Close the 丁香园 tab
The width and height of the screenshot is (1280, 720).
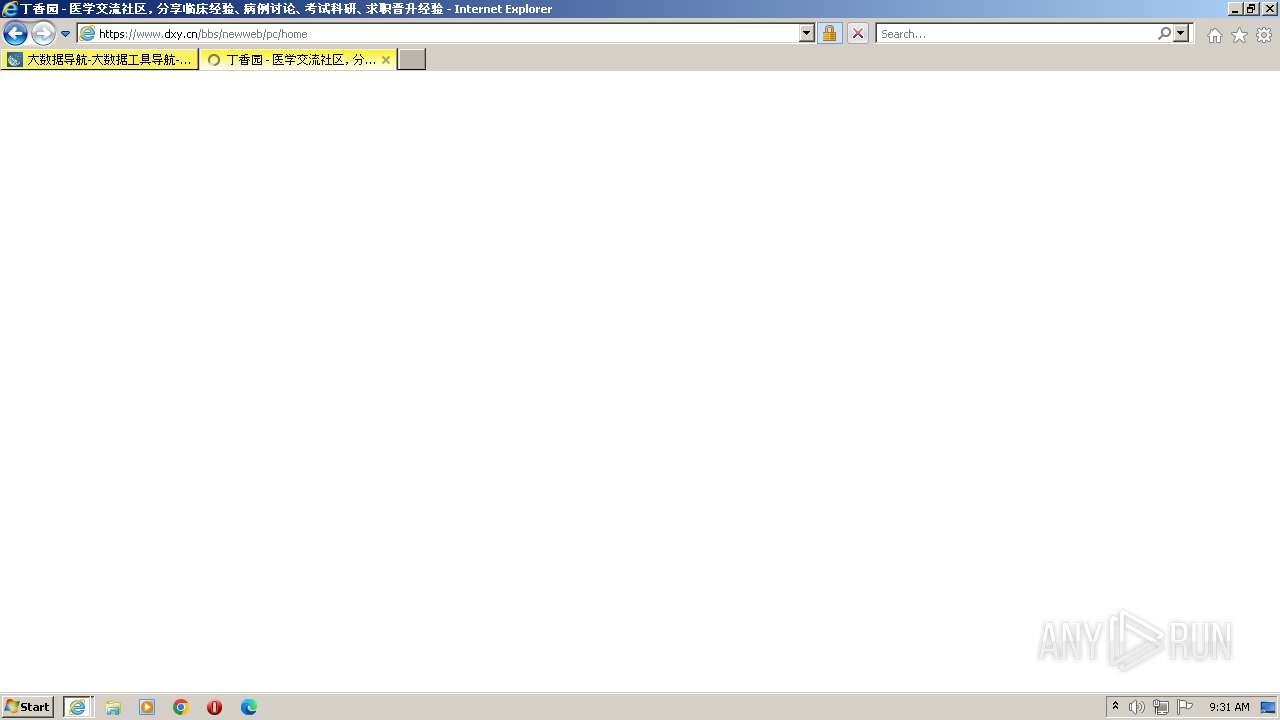[x=386, y=60]
